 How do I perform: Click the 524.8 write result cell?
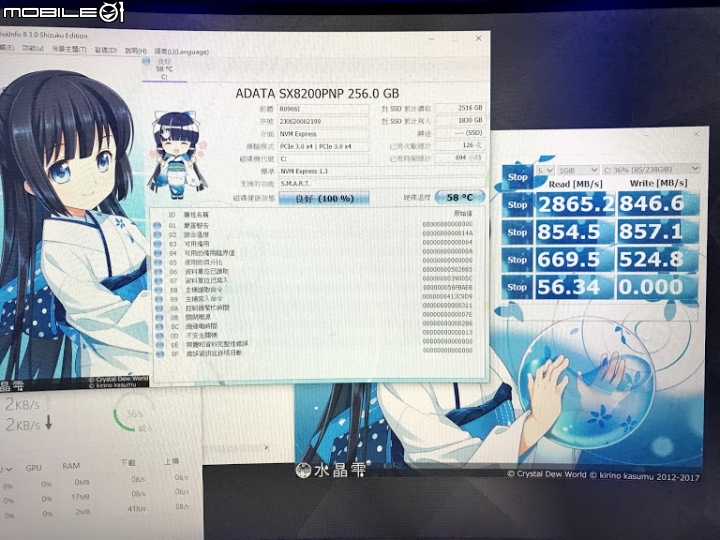pyautogui.click(x=657, y=259)
